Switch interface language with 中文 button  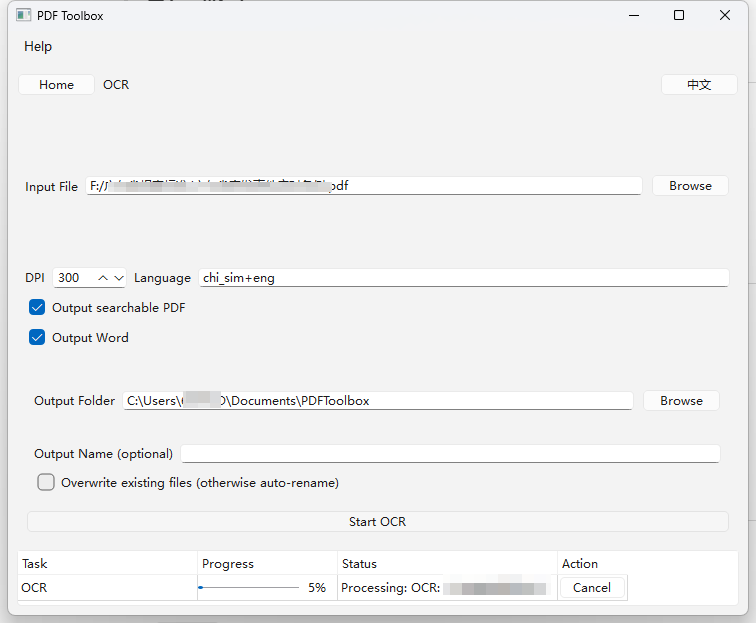pyautogui.click(x=699, y=85)
